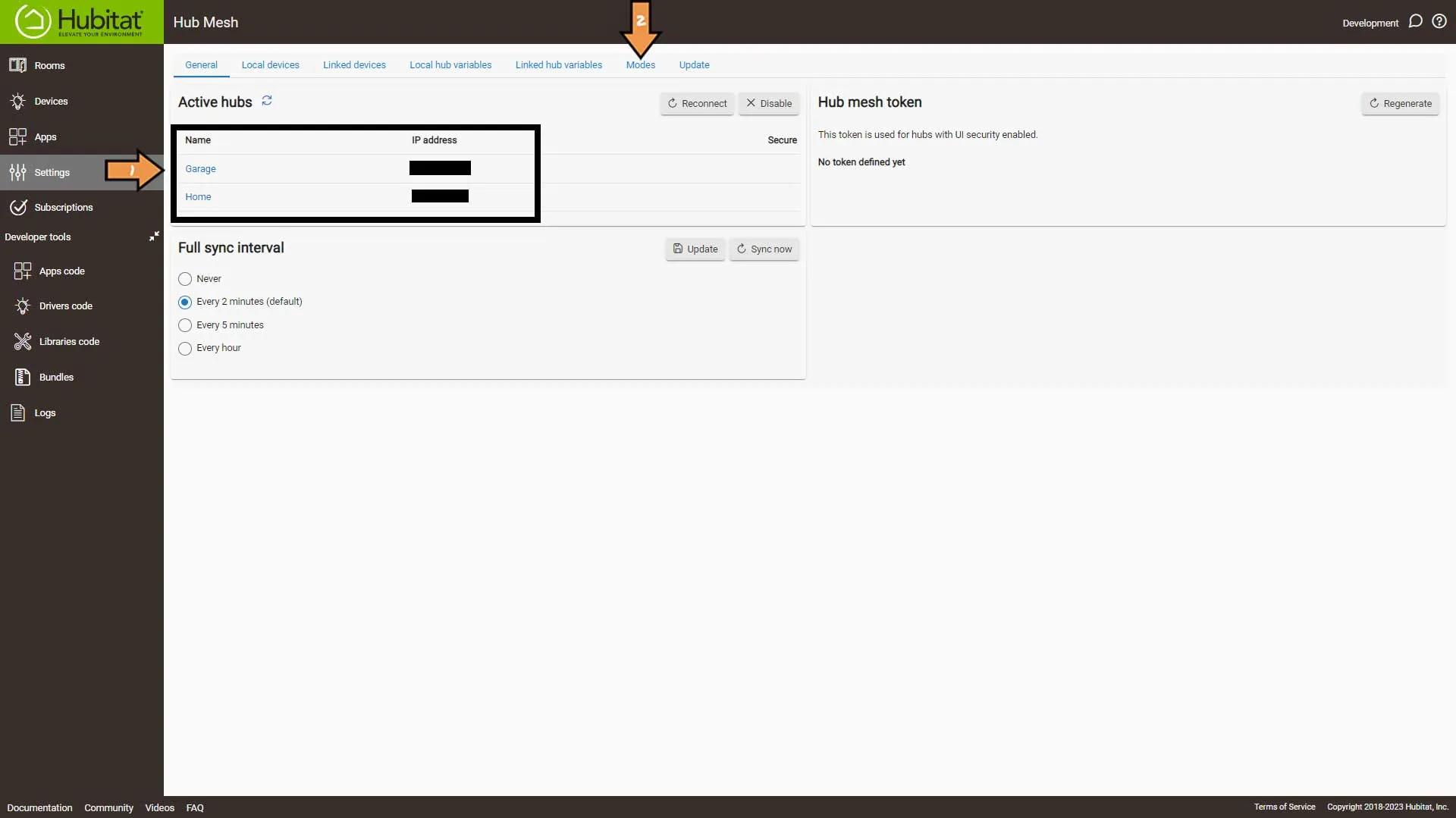Open Logs via the document icon
This screenshot has width=1456, height=818.
click(x=17, y=412)
